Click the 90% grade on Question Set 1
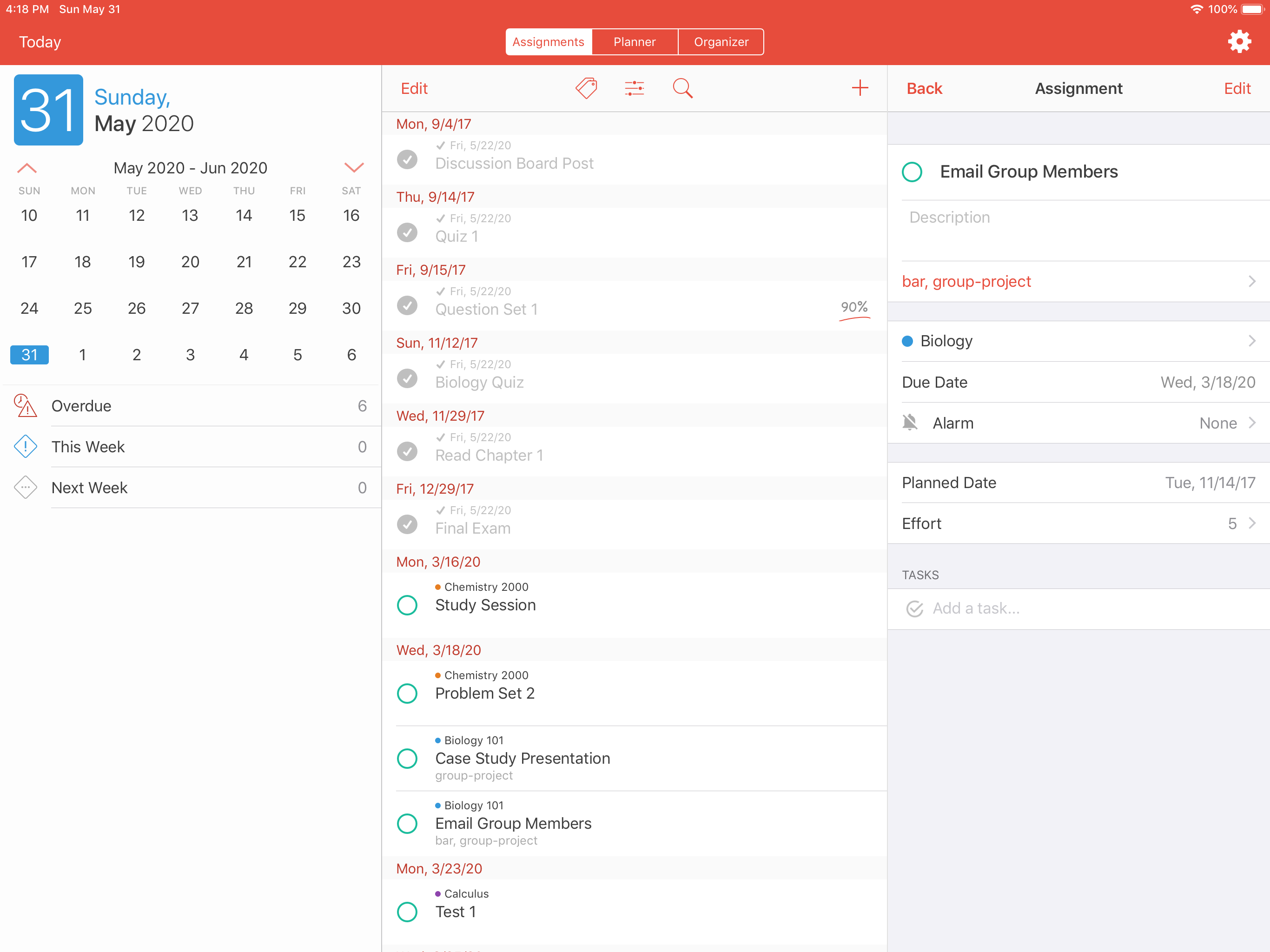Screen dimensions: 1270x952 854,307
